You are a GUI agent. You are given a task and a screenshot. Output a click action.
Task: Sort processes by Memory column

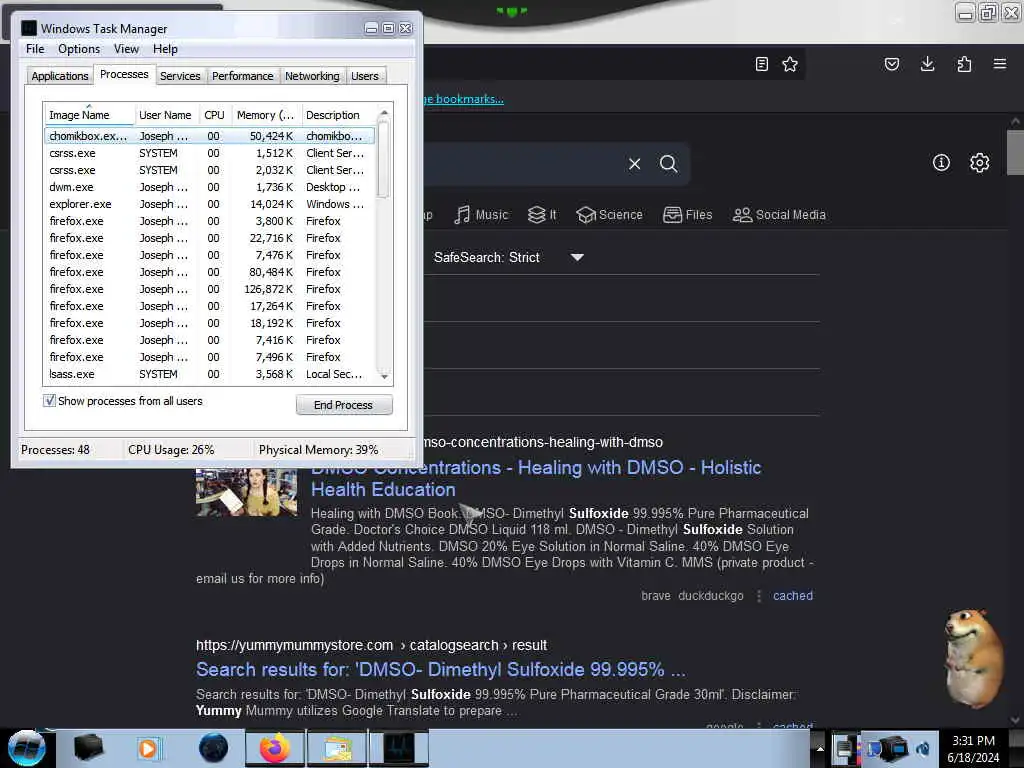click(266, 115)
